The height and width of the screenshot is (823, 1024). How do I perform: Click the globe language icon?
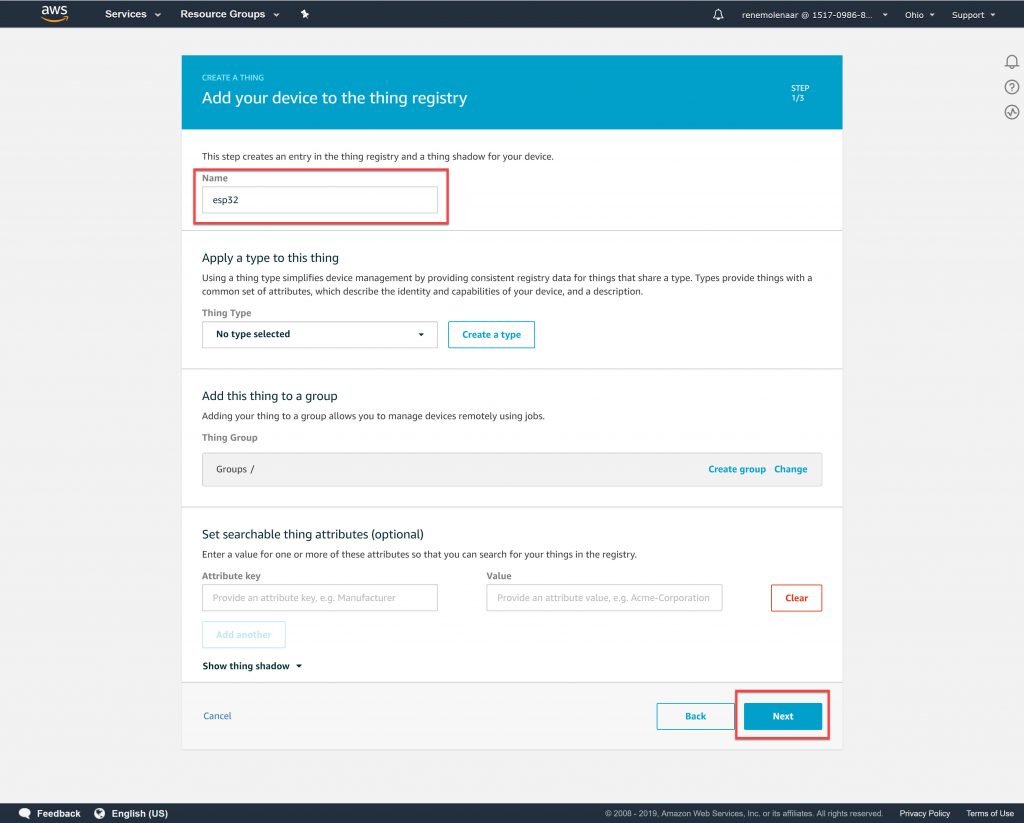[x=100, y=813]
